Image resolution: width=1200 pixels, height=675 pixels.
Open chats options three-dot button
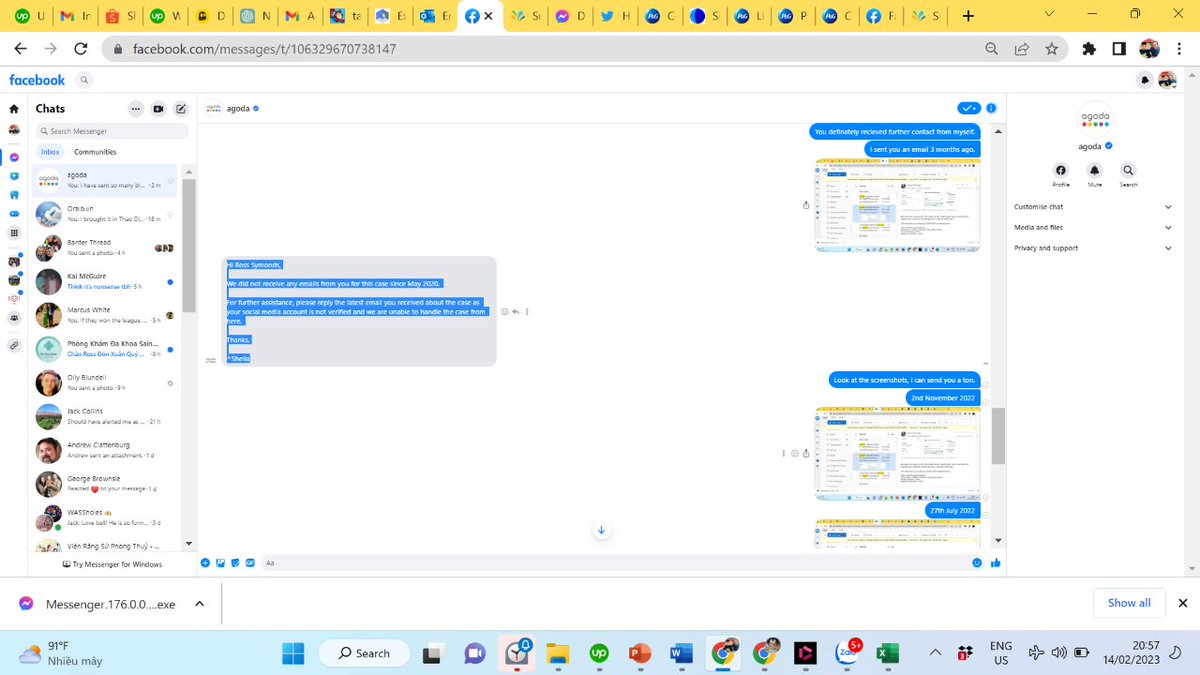pos(136,109)
